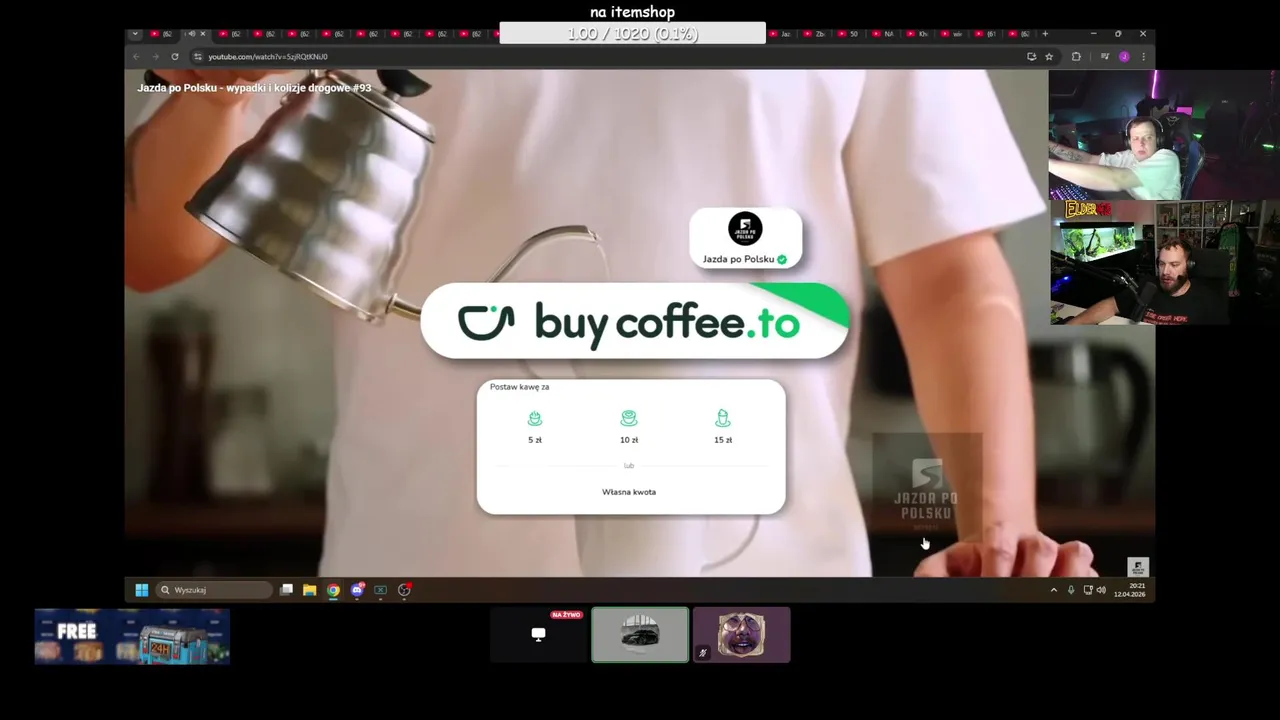Click the 'Wyszukaj' taskbar search box
This screenshot has width=1280, height=720.
pos(214,590)
